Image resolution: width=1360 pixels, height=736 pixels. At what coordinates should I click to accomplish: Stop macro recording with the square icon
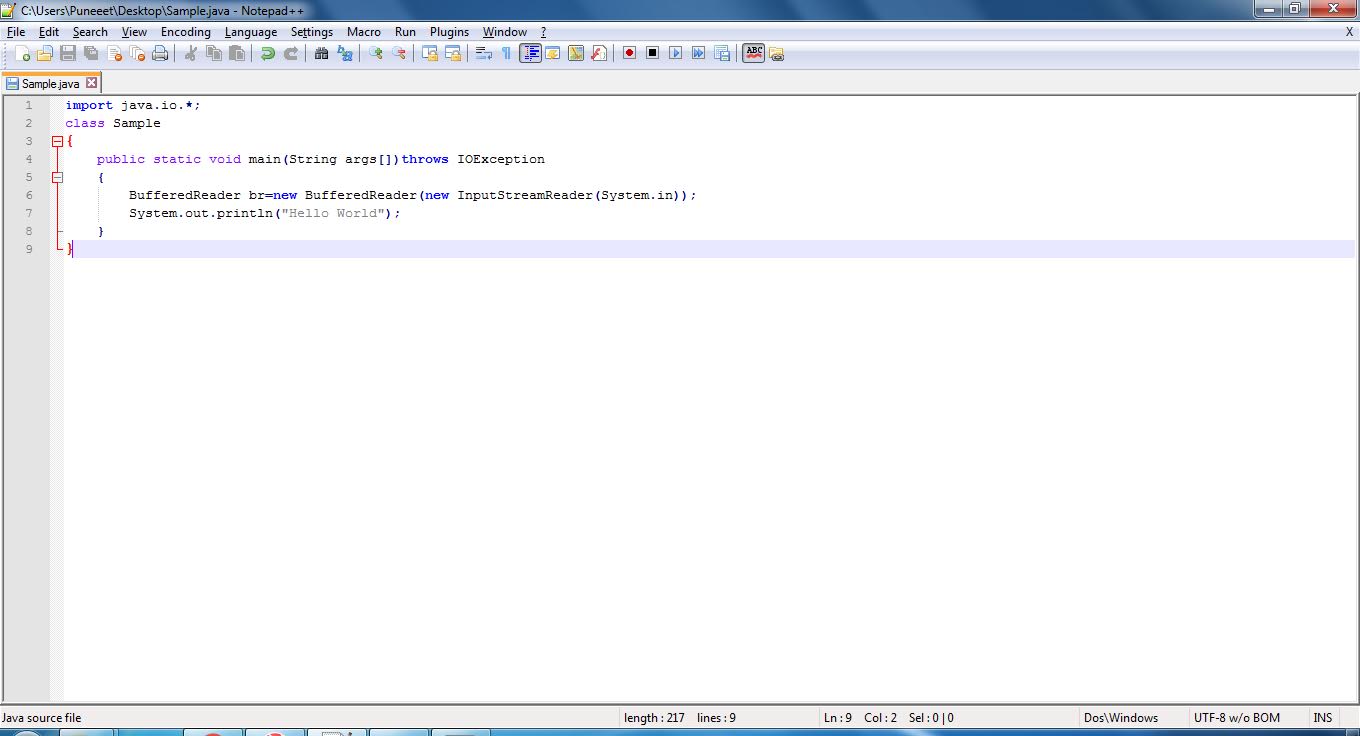pos(652,53)
